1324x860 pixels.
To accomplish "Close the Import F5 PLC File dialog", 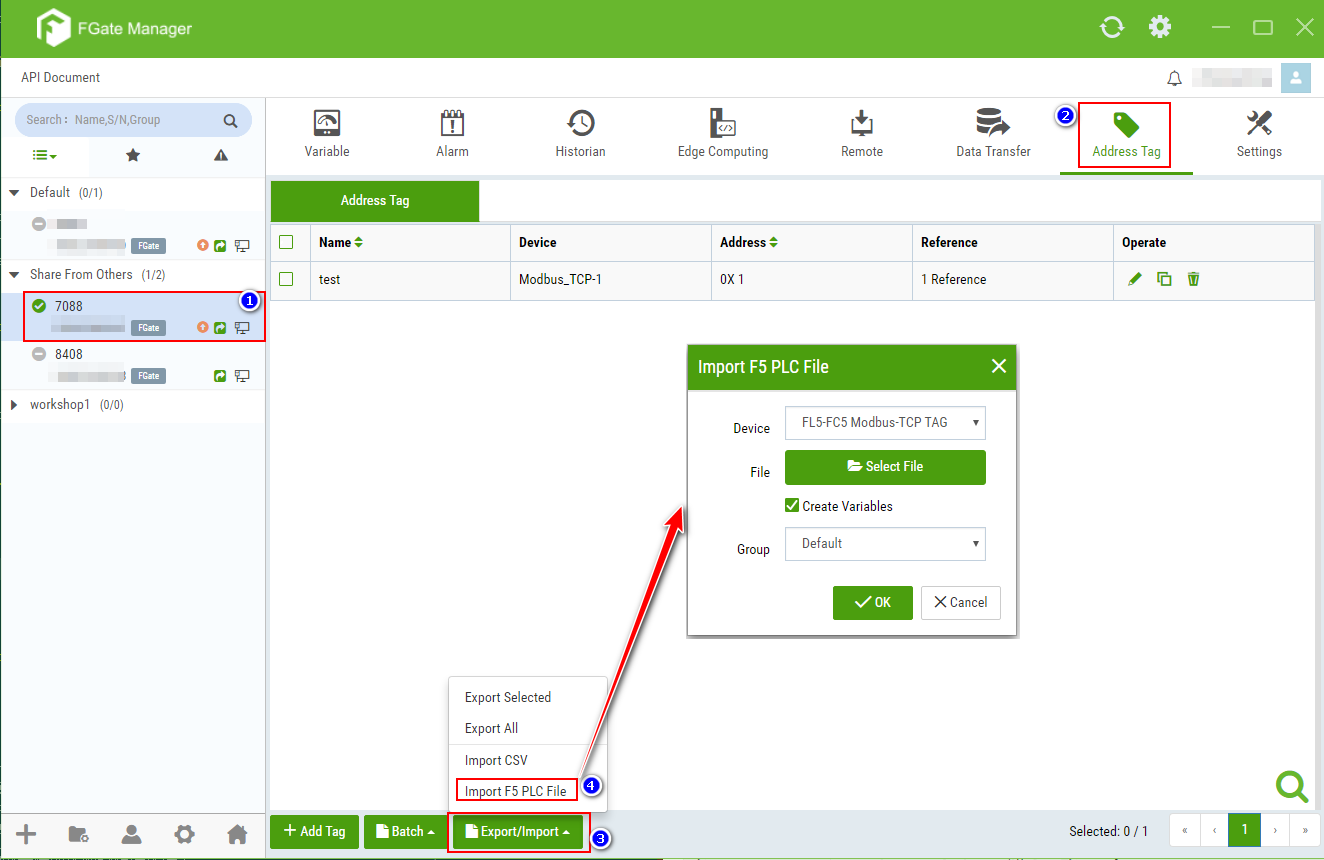I will [998, 366].
